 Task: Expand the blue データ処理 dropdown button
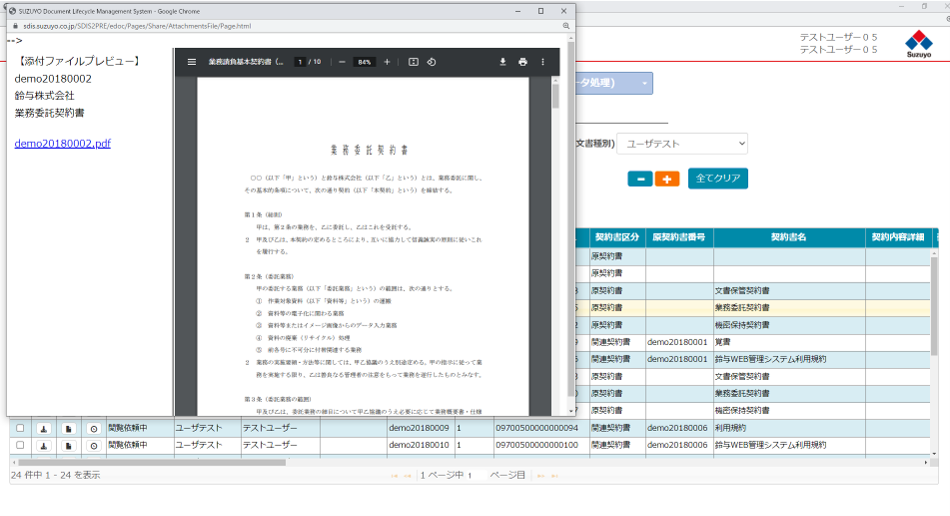(644, 83)
